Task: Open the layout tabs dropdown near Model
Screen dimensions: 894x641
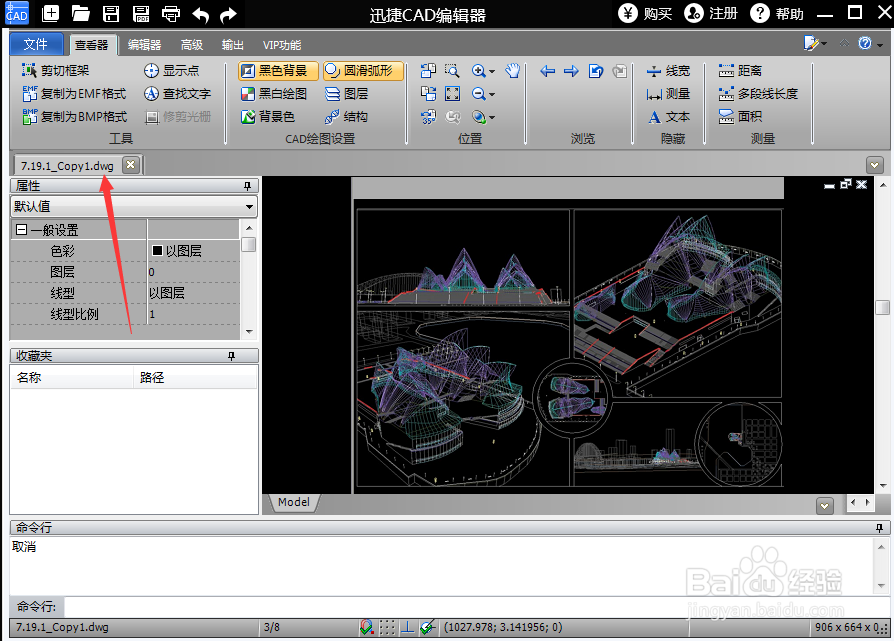Action: [x=824, y=505]
